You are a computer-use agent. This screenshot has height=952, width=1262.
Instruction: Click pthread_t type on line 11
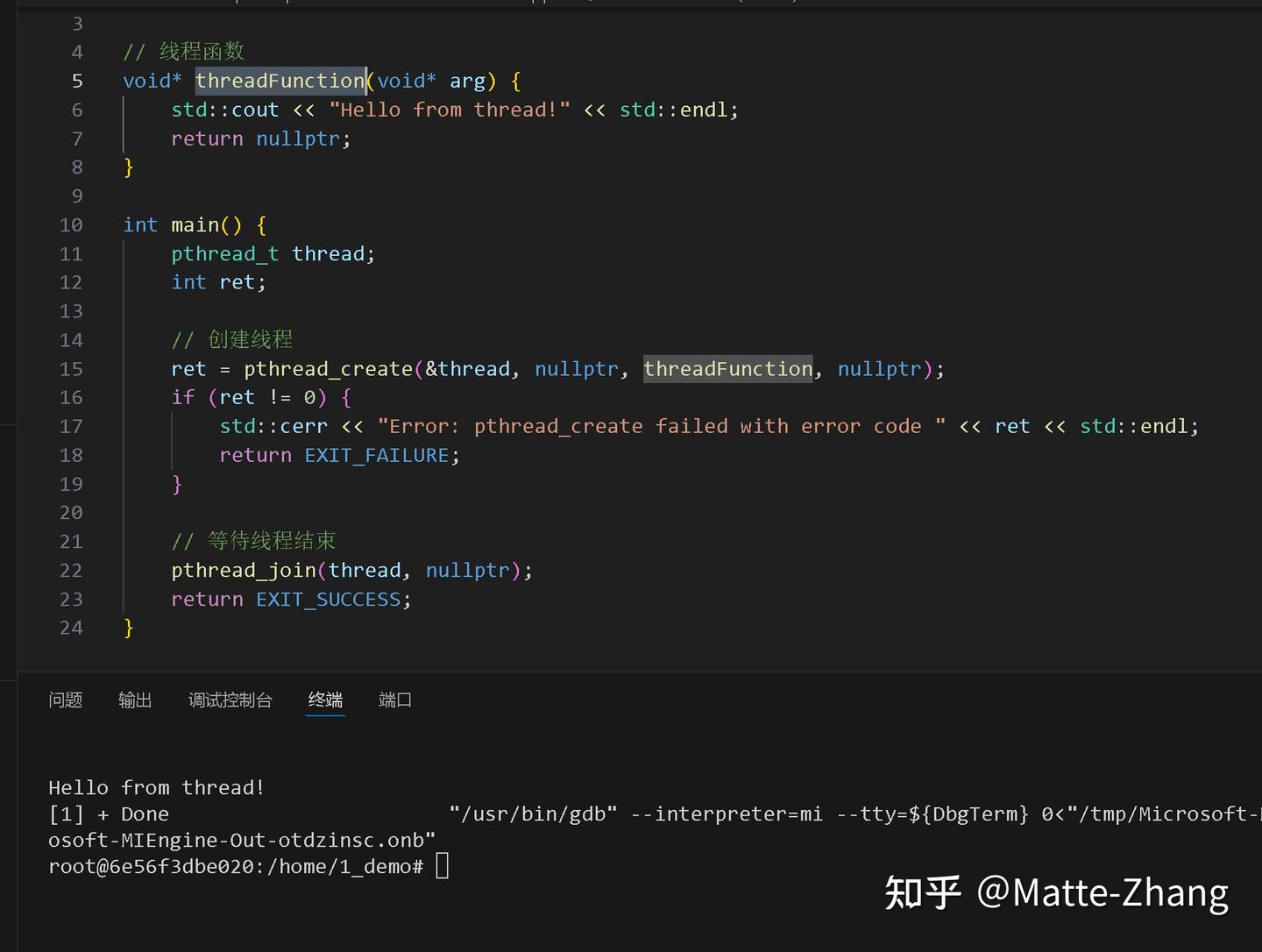coord(225,254)
